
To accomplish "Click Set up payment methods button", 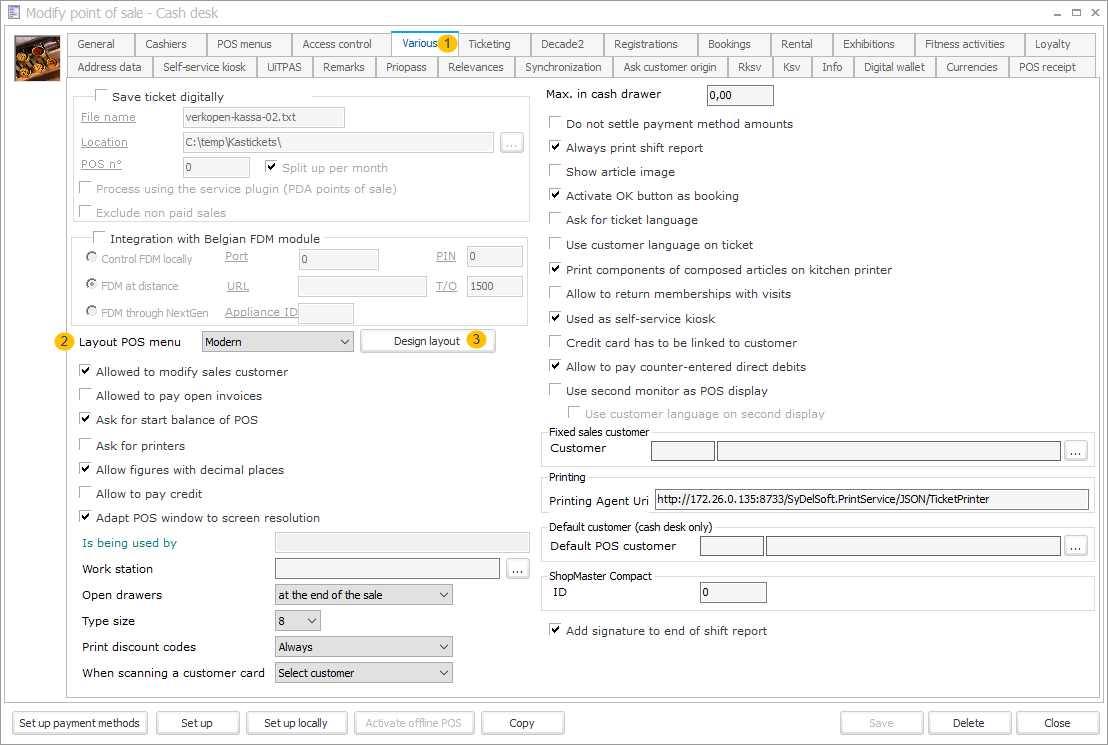I will coord(80,723).
